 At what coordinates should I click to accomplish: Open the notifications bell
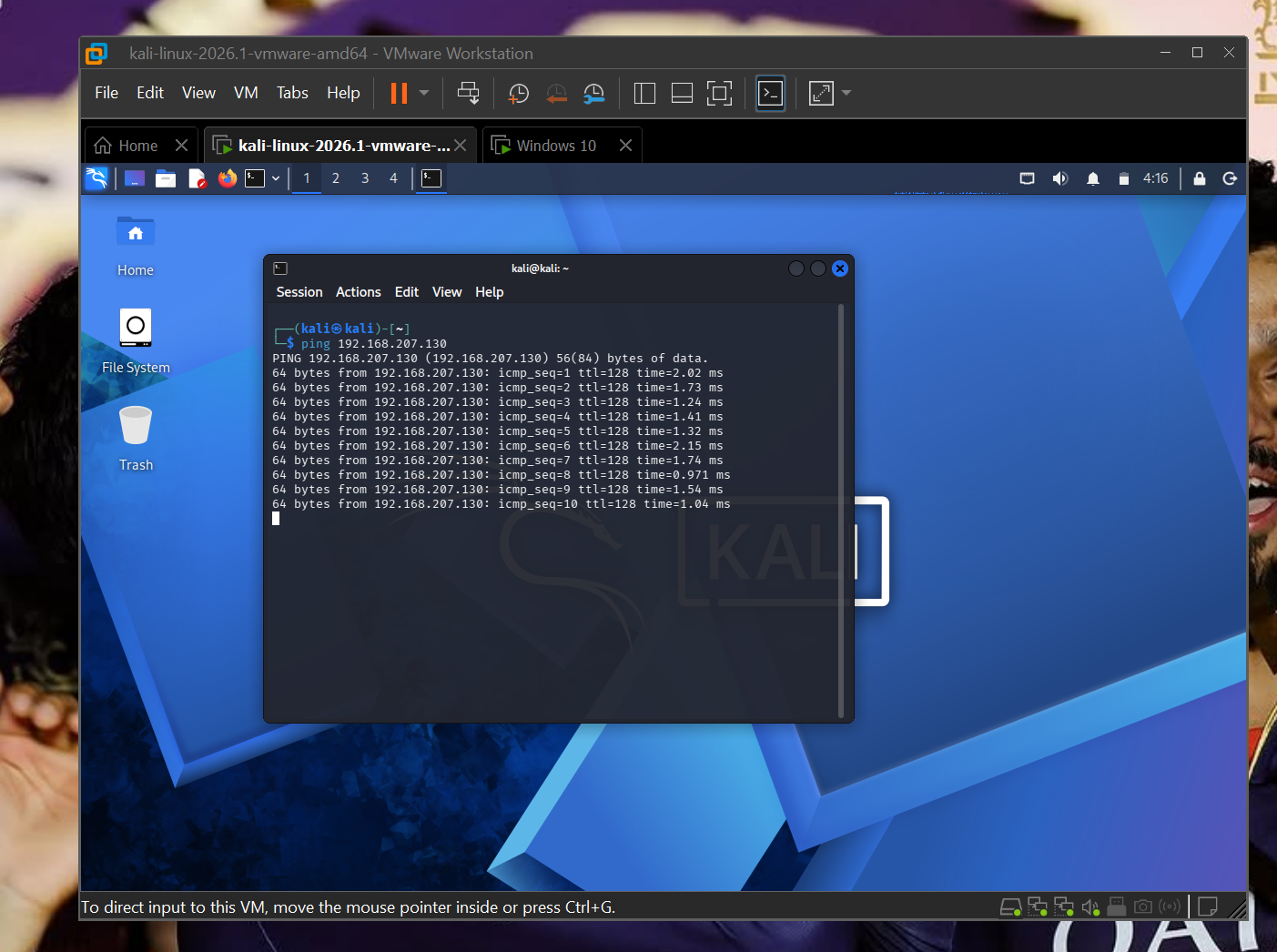pyautogui.click(x=1093, y=178)
